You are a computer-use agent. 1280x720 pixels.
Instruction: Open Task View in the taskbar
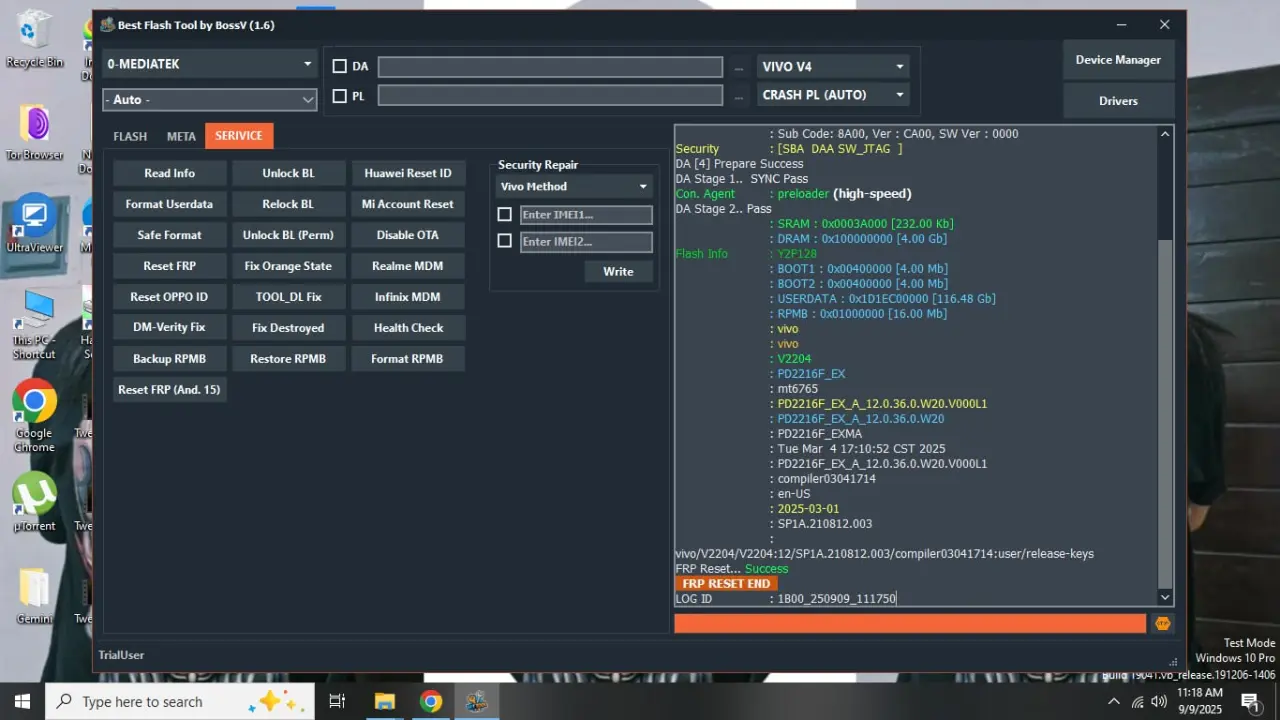(337, 701)
